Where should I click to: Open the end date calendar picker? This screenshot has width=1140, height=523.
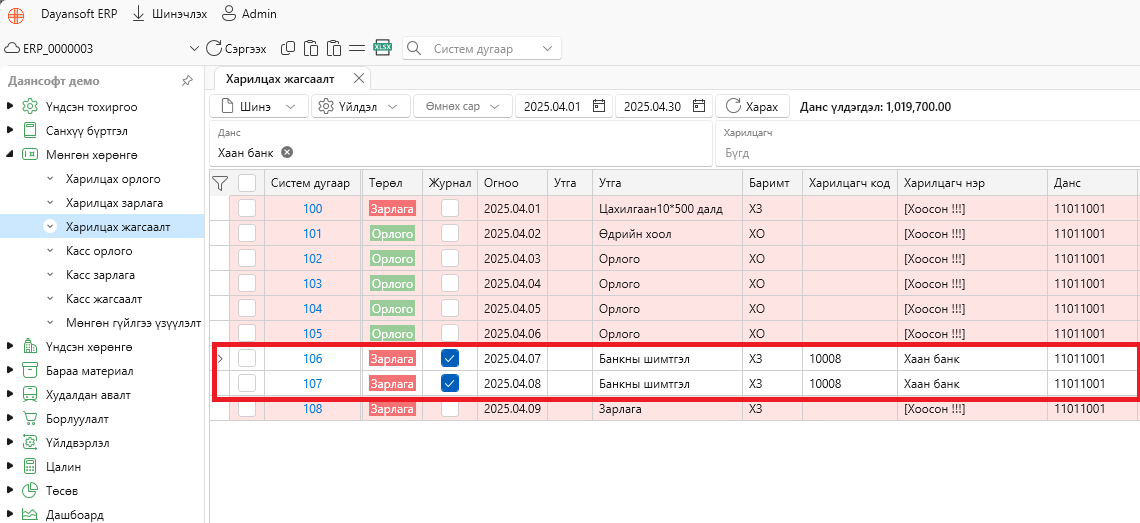(699, 106)
